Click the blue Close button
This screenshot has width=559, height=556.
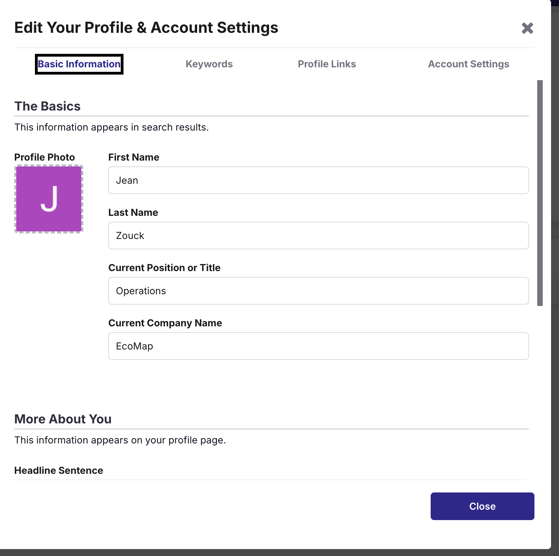(x=482, y=506)
